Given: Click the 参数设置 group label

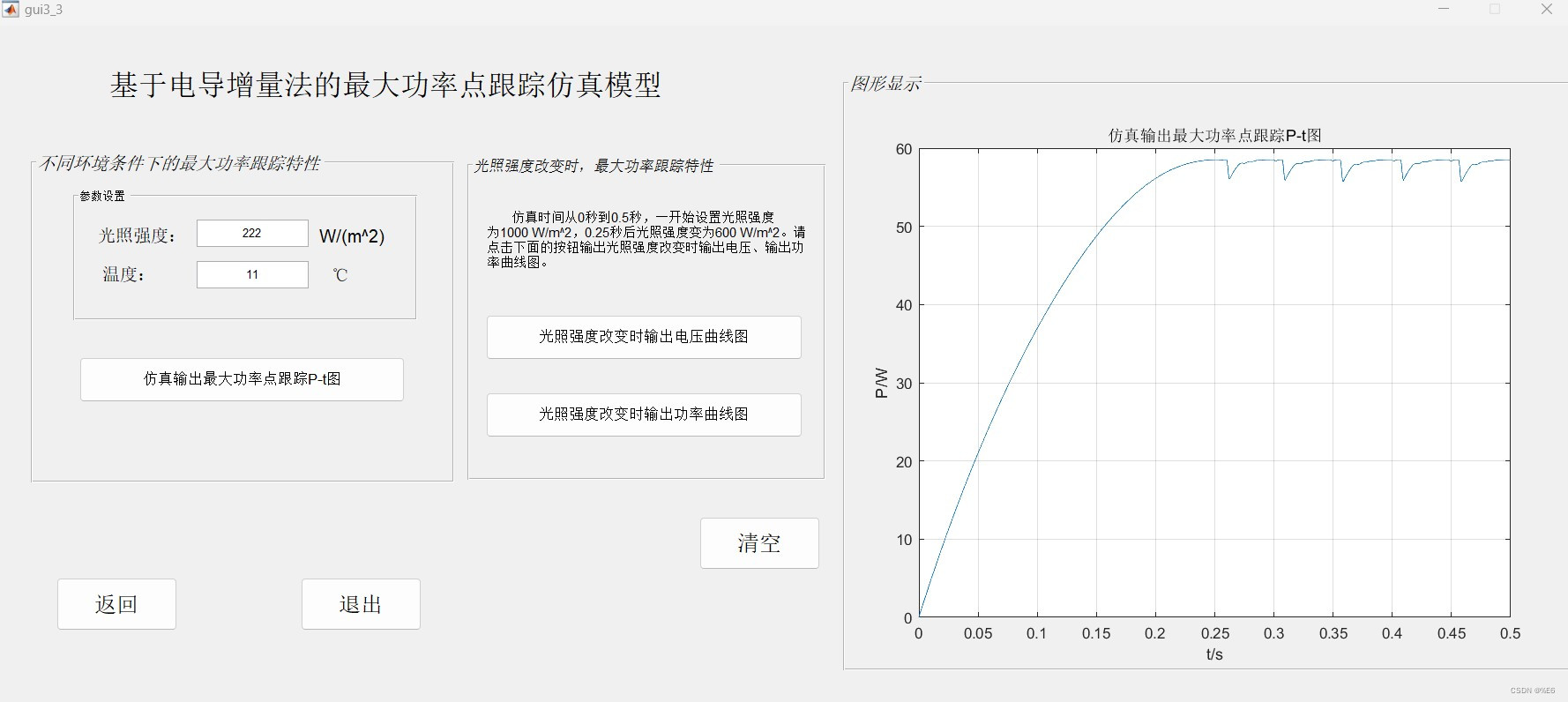Looking at the screenshot, I should tap(102, 196).
